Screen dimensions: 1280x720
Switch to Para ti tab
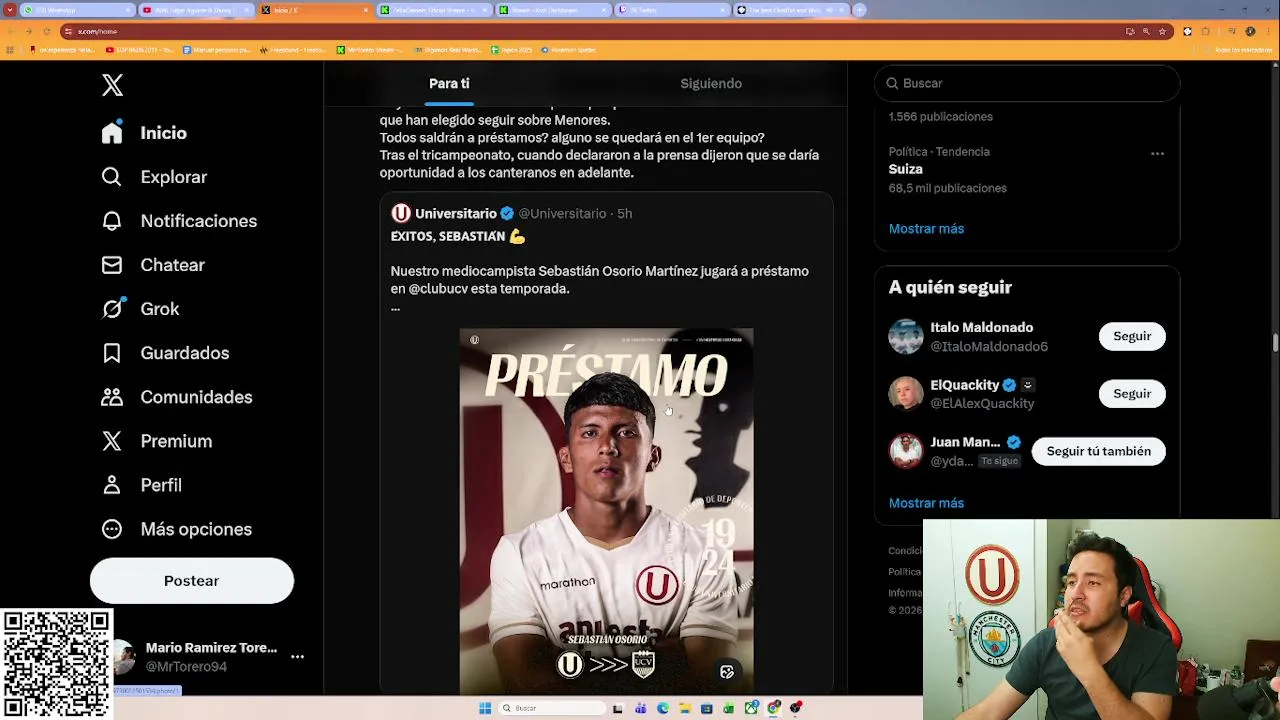point(449,83)
